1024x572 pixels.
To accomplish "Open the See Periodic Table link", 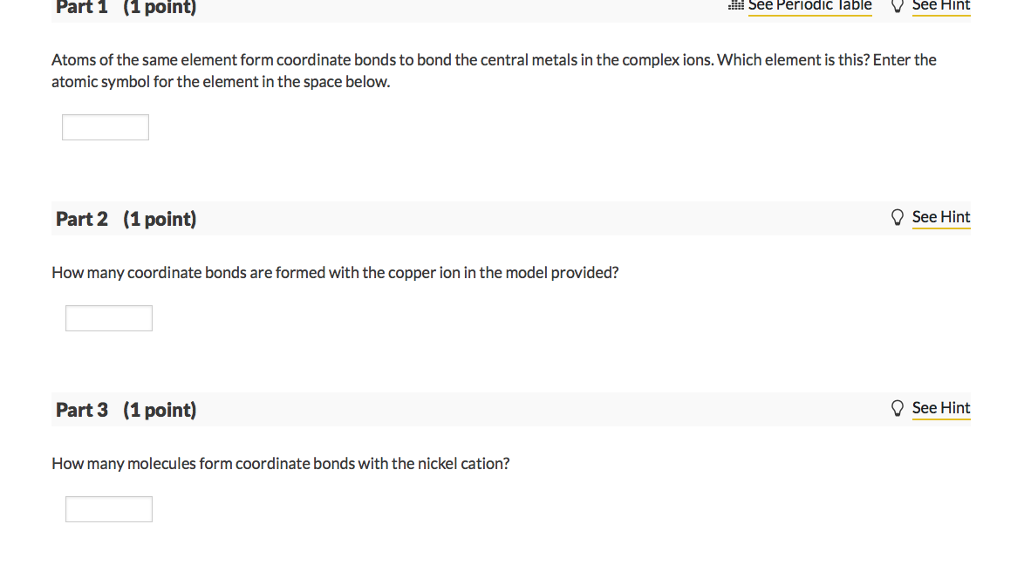I will [810, 6].
